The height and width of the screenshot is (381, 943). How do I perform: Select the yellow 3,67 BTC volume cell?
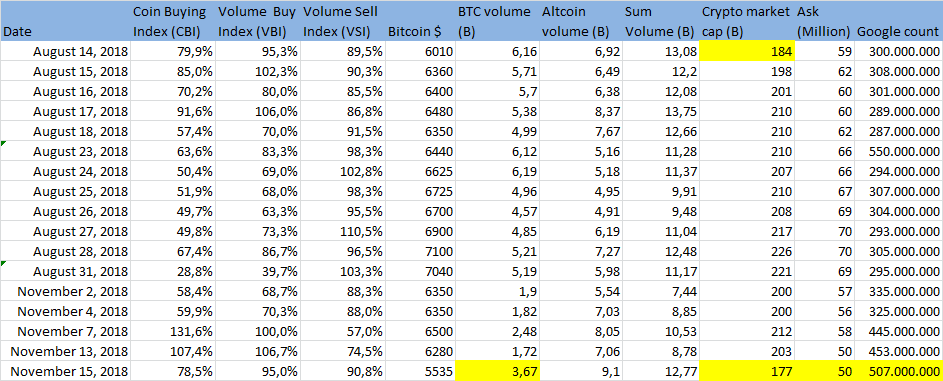pyautogui.click(x=498, y=371)
